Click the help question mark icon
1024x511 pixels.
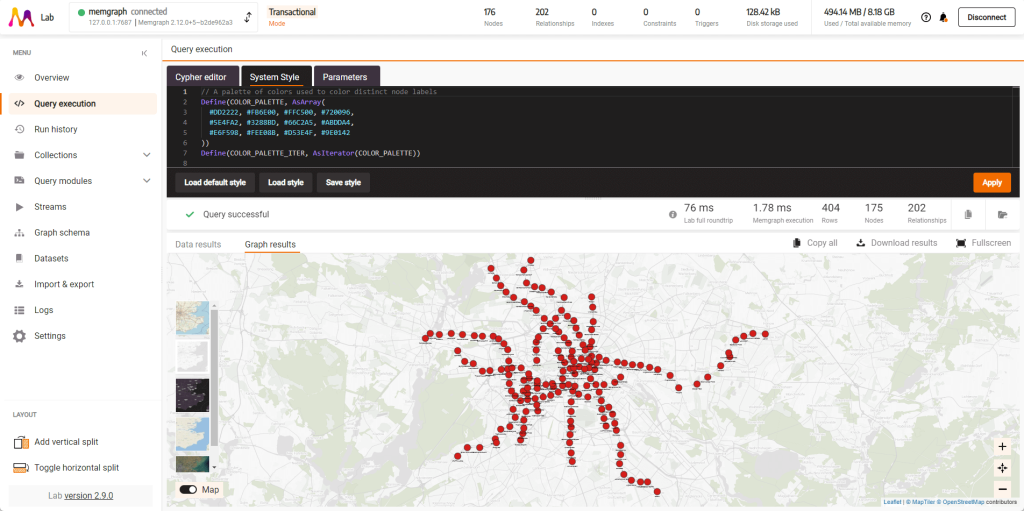coord(926,17)
